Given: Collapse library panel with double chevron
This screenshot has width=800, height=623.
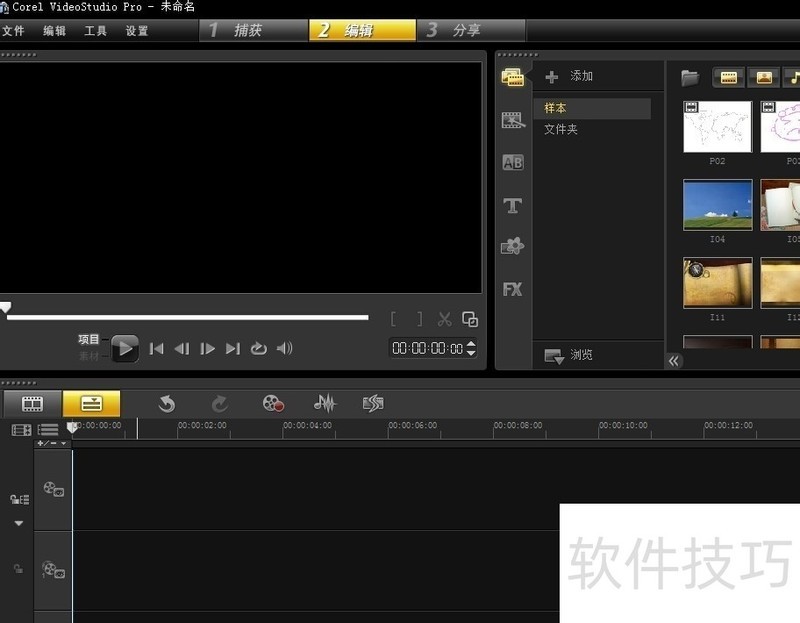Looking at the screenshot, I should point(675,361).
